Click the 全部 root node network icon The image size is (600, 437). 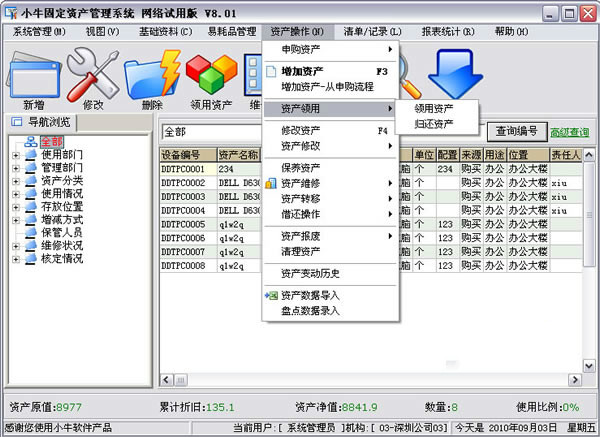[31, 142]
